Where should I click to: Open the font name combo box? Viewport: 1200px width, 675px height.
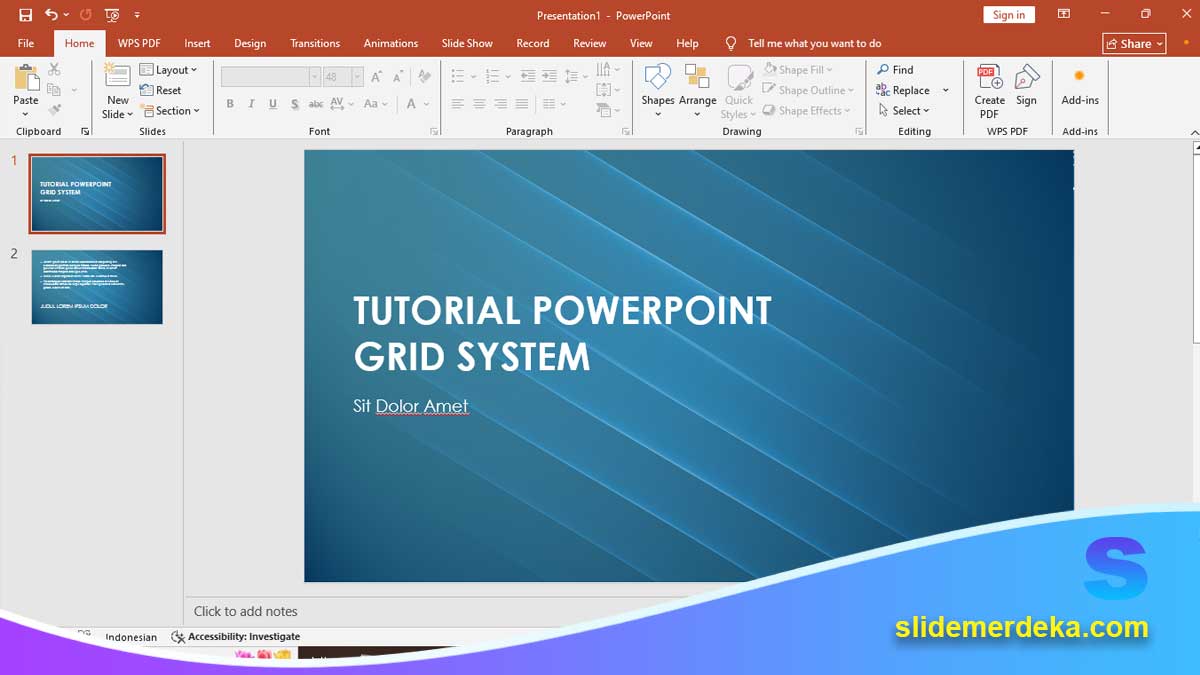[x=270, y=76]
